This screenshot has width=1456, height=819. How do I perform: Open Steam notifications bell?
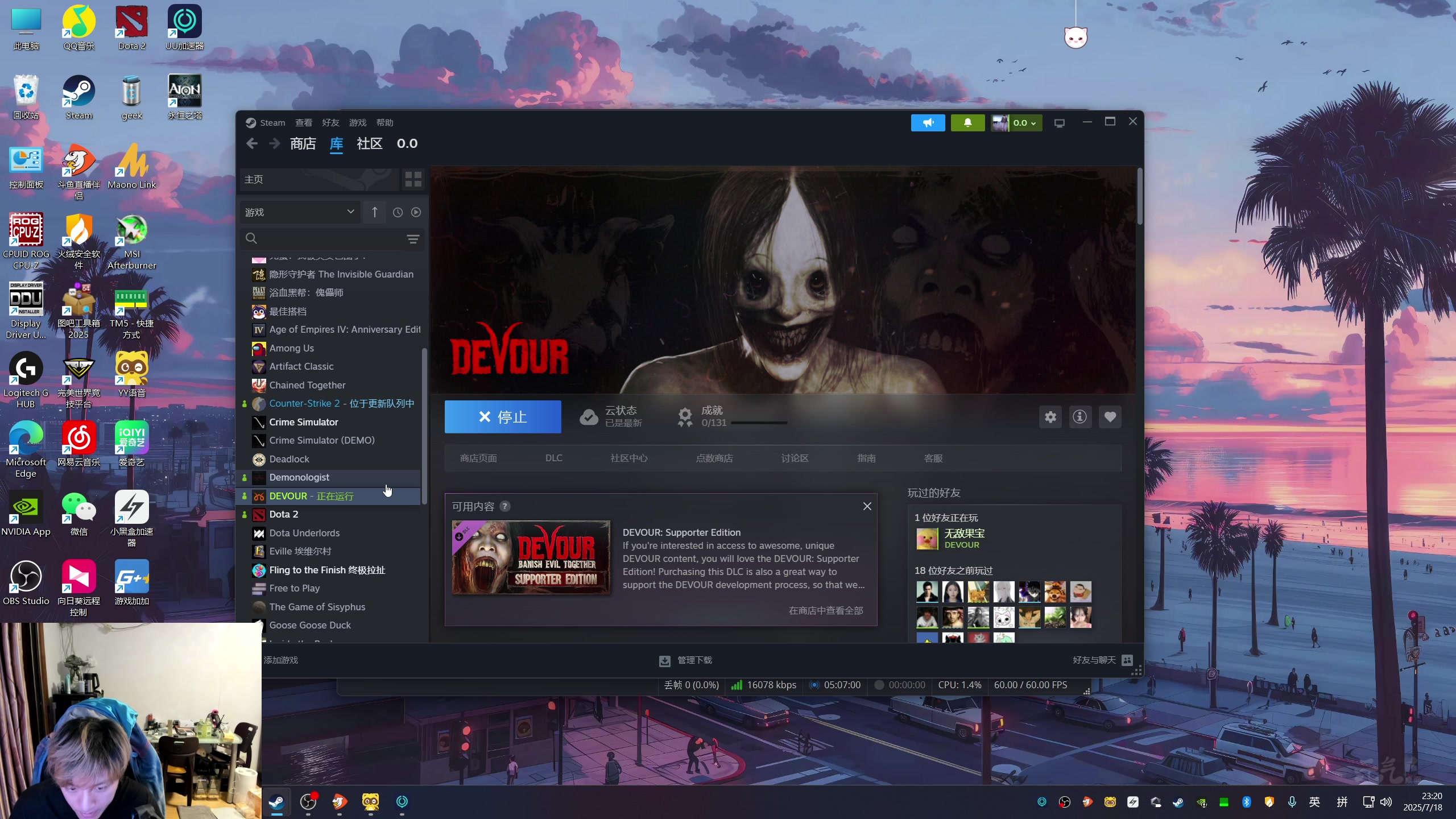pyautogui.click(x=967, y=122)
